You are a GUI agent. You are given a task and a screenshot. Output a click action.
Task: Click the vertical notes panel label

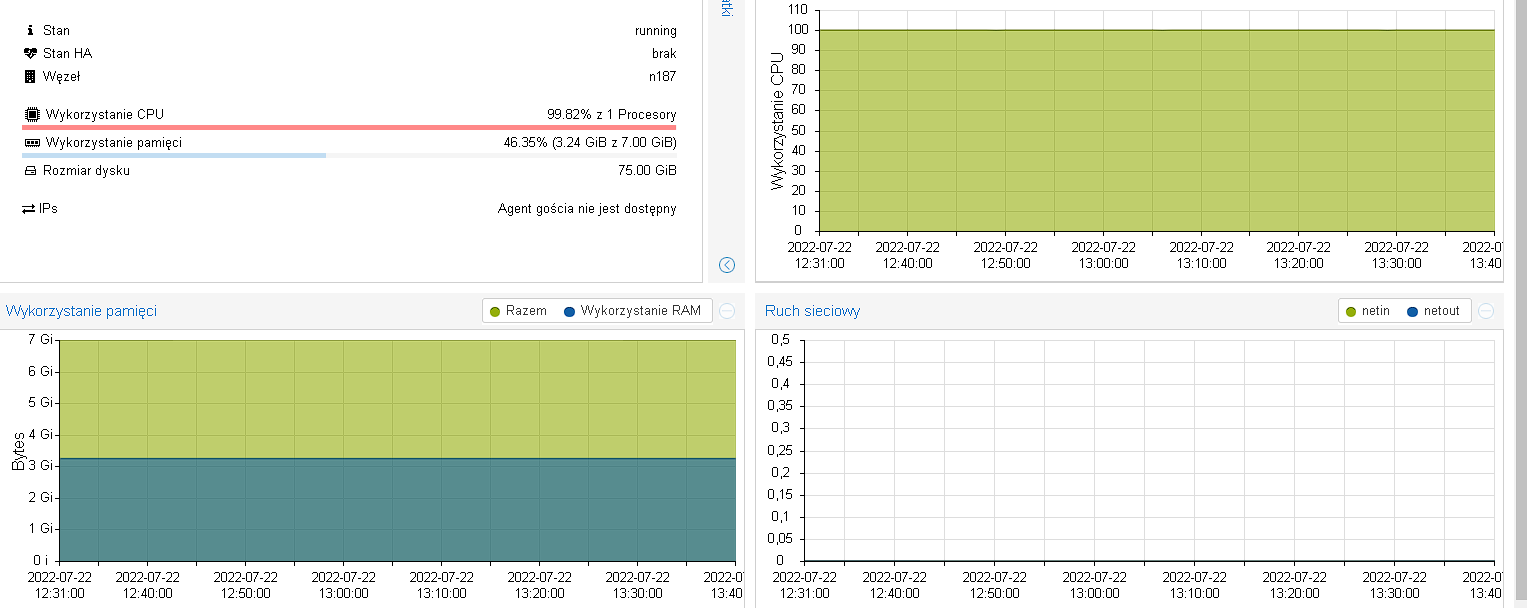pyautogui.click(x=727, y=9)
